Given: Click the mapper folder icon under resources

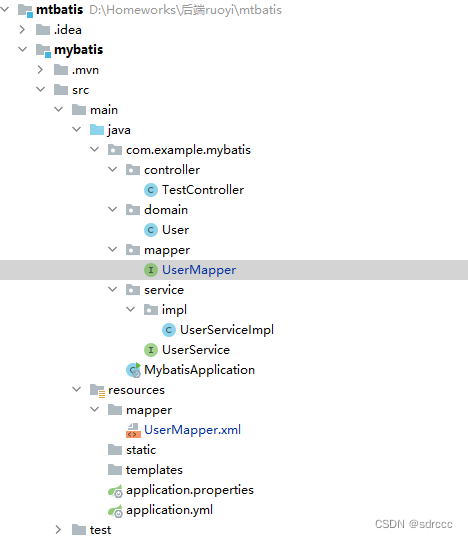Looking at the screenshot, I should tap(115, 410).
